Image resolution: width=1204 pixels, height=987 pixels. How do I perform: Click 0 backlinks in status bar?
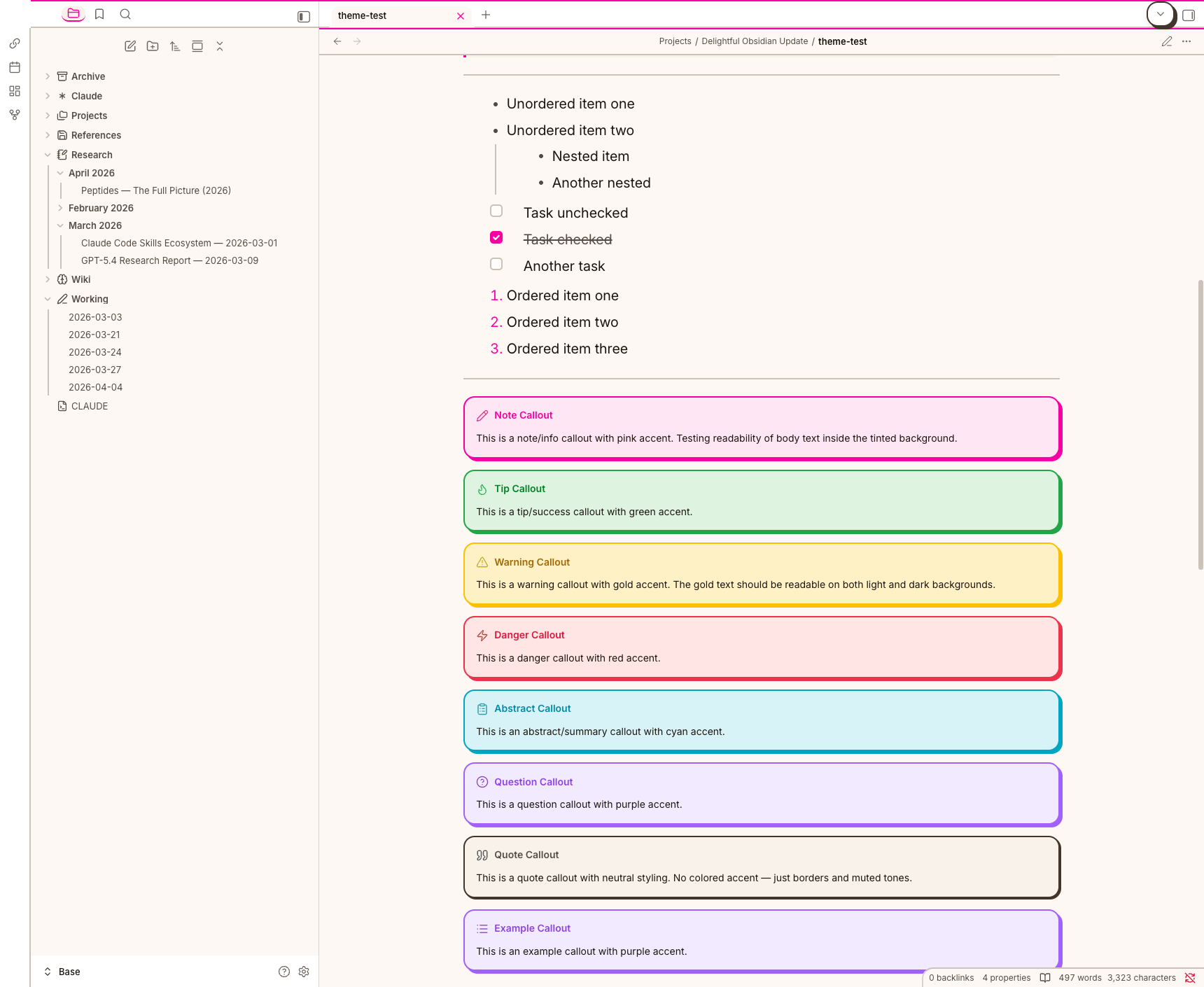coord(951,978)
